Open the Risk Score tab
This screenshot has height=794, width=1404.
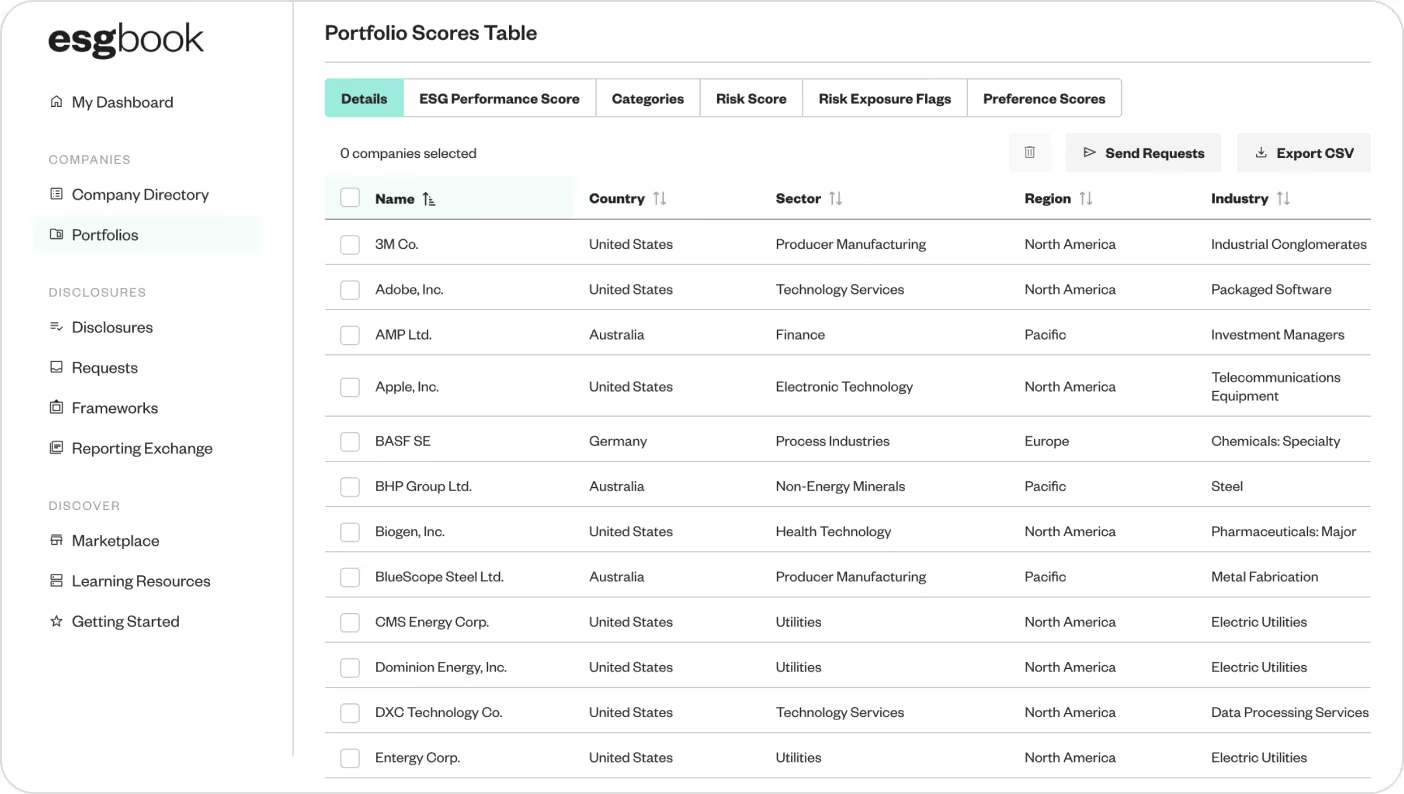pyautogui.click(x=751, y=98)
